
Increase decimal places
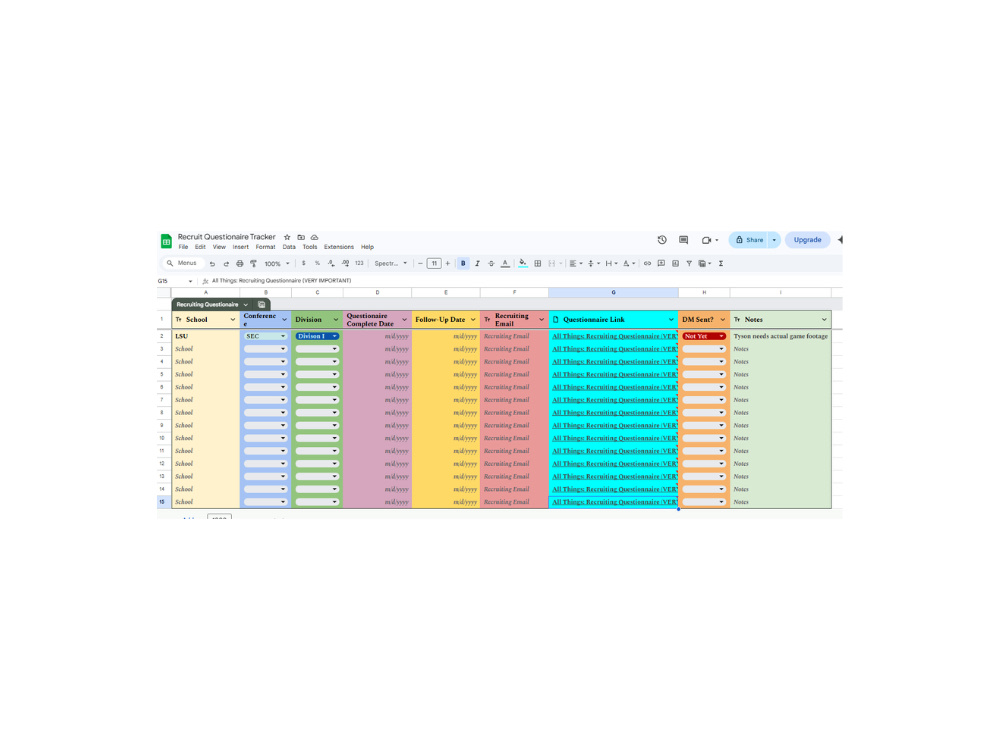coord(345,263)
